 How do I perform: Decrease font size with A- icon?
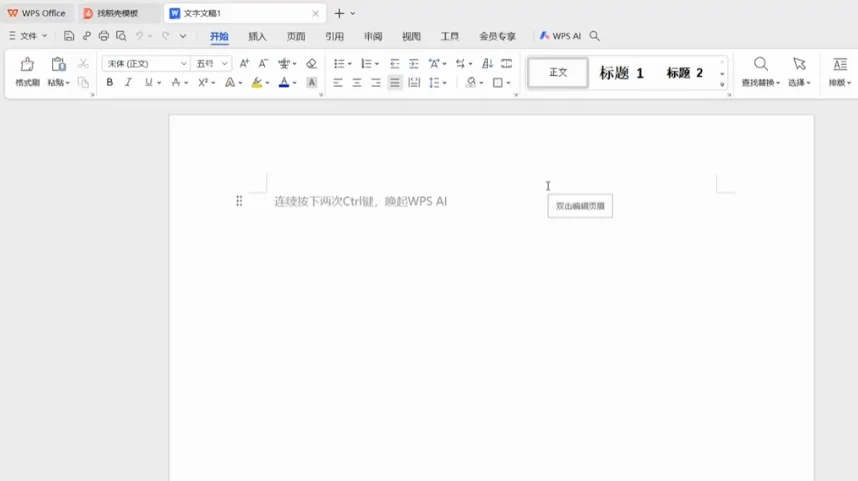click(263, 63)
